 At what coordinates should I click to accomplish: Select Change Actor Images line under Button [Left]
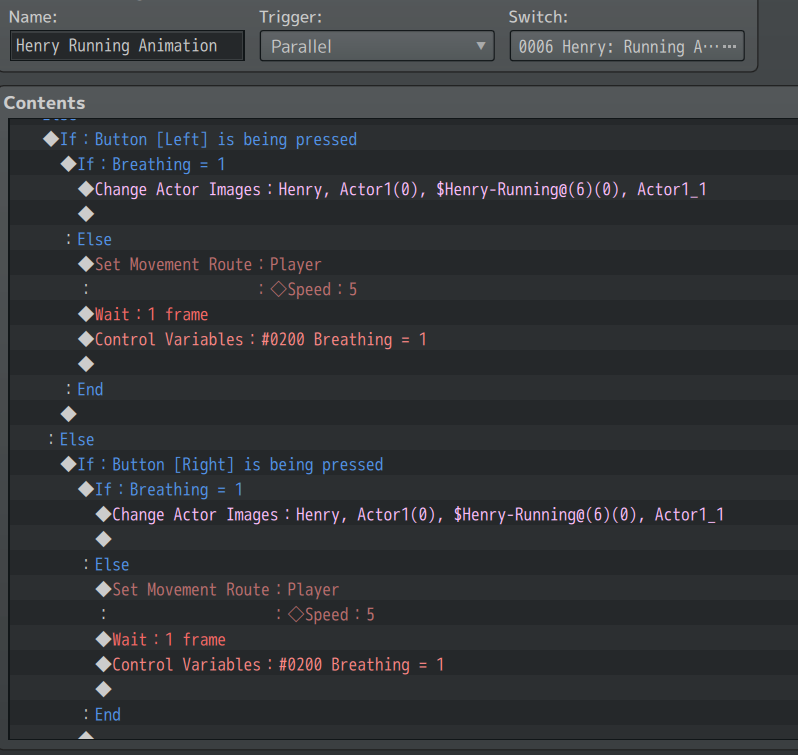point(404,189)
